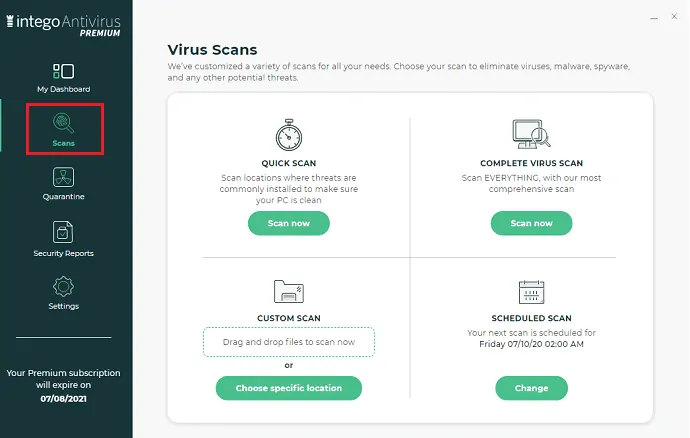Minimize the Intego Antivirus window
The height and width of the screenshot is (438, 690).
654,18
